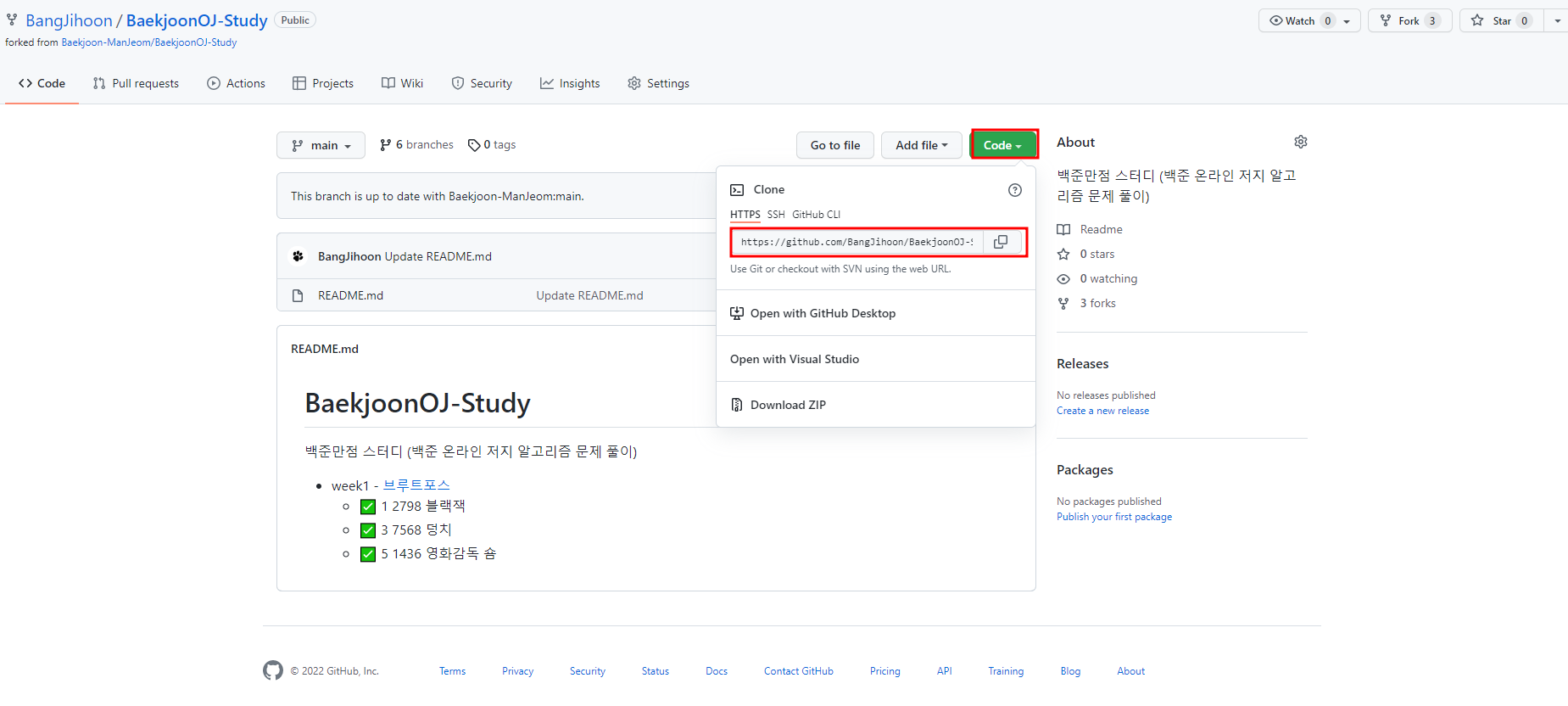1568x706 pixels.
Task: Open the Wiki tab
Action: [402, 83]
